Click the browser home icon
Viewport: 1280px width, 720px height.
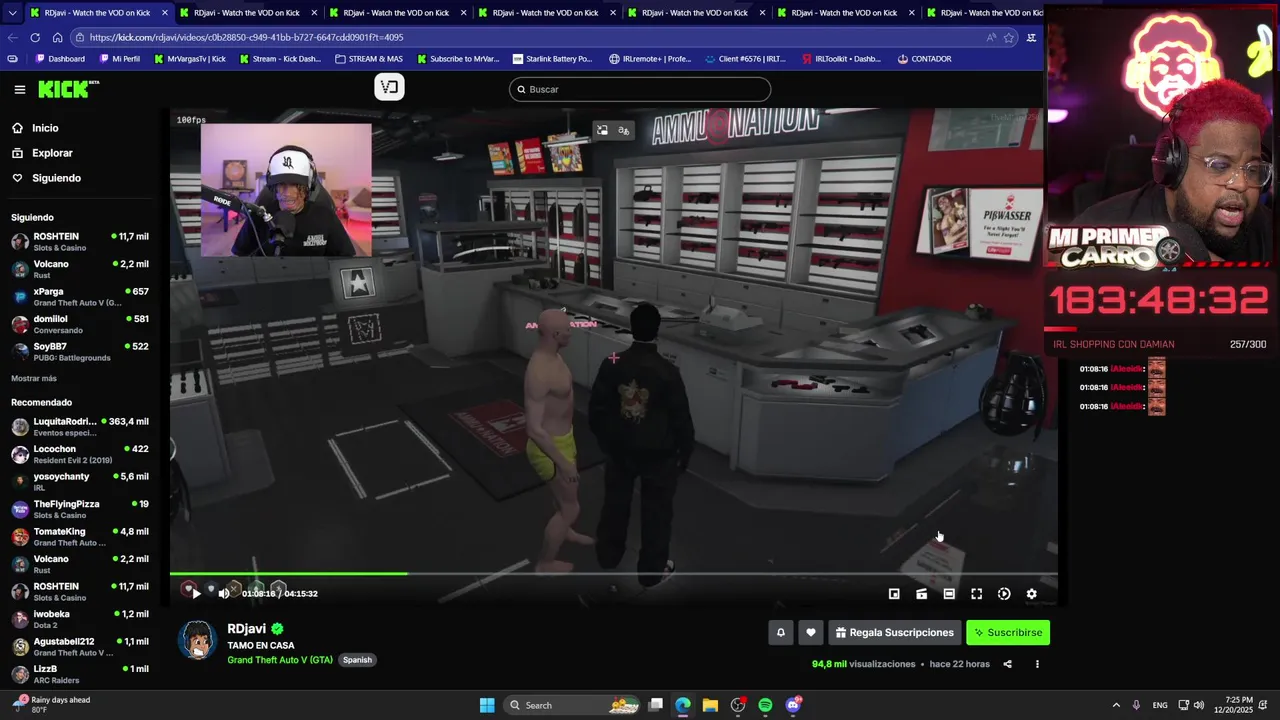point(57,37)
